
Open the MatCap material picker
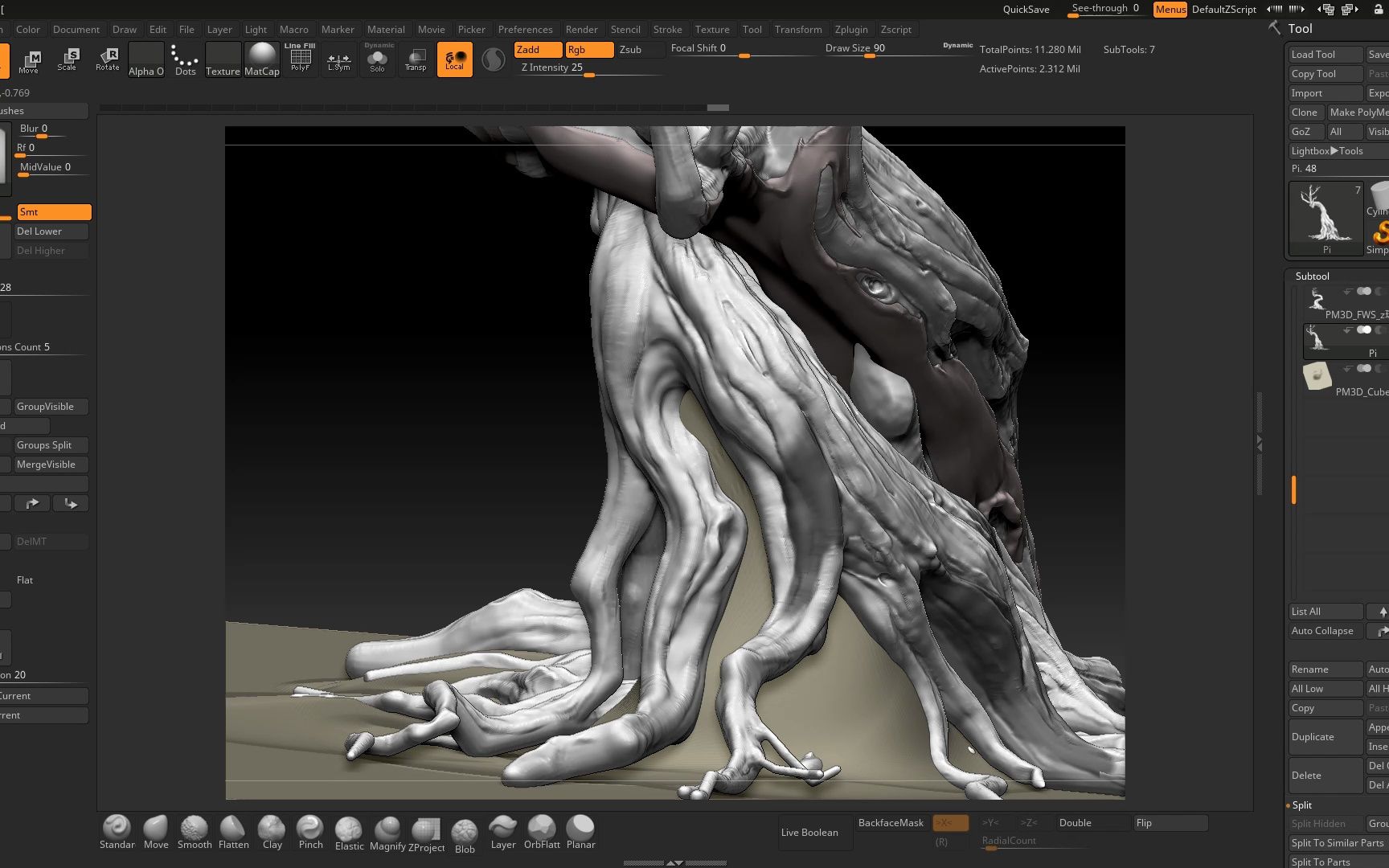(262, 58)
